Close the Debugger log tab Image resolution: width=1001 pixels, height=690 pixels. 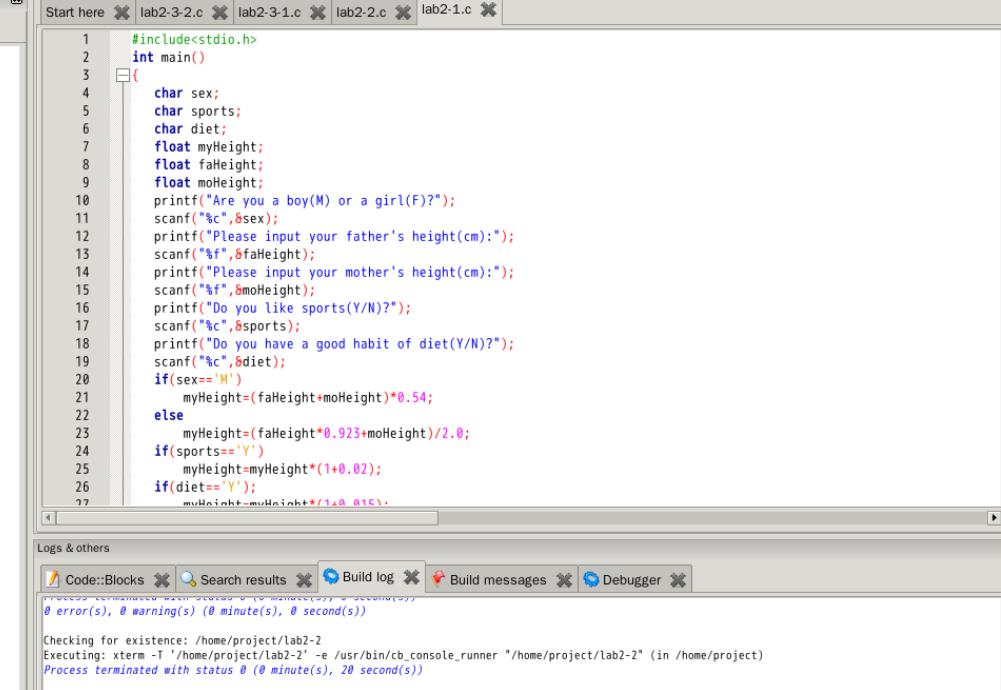[678, 580]
